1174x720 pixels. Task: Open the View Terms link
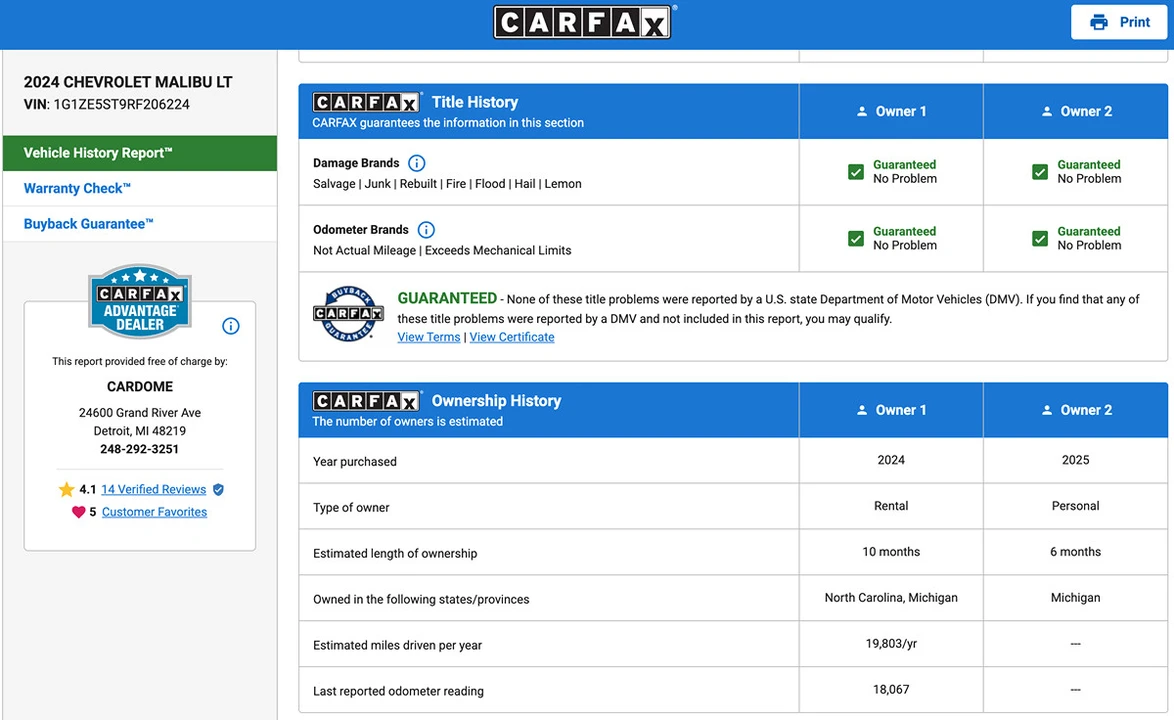[428, 337]
